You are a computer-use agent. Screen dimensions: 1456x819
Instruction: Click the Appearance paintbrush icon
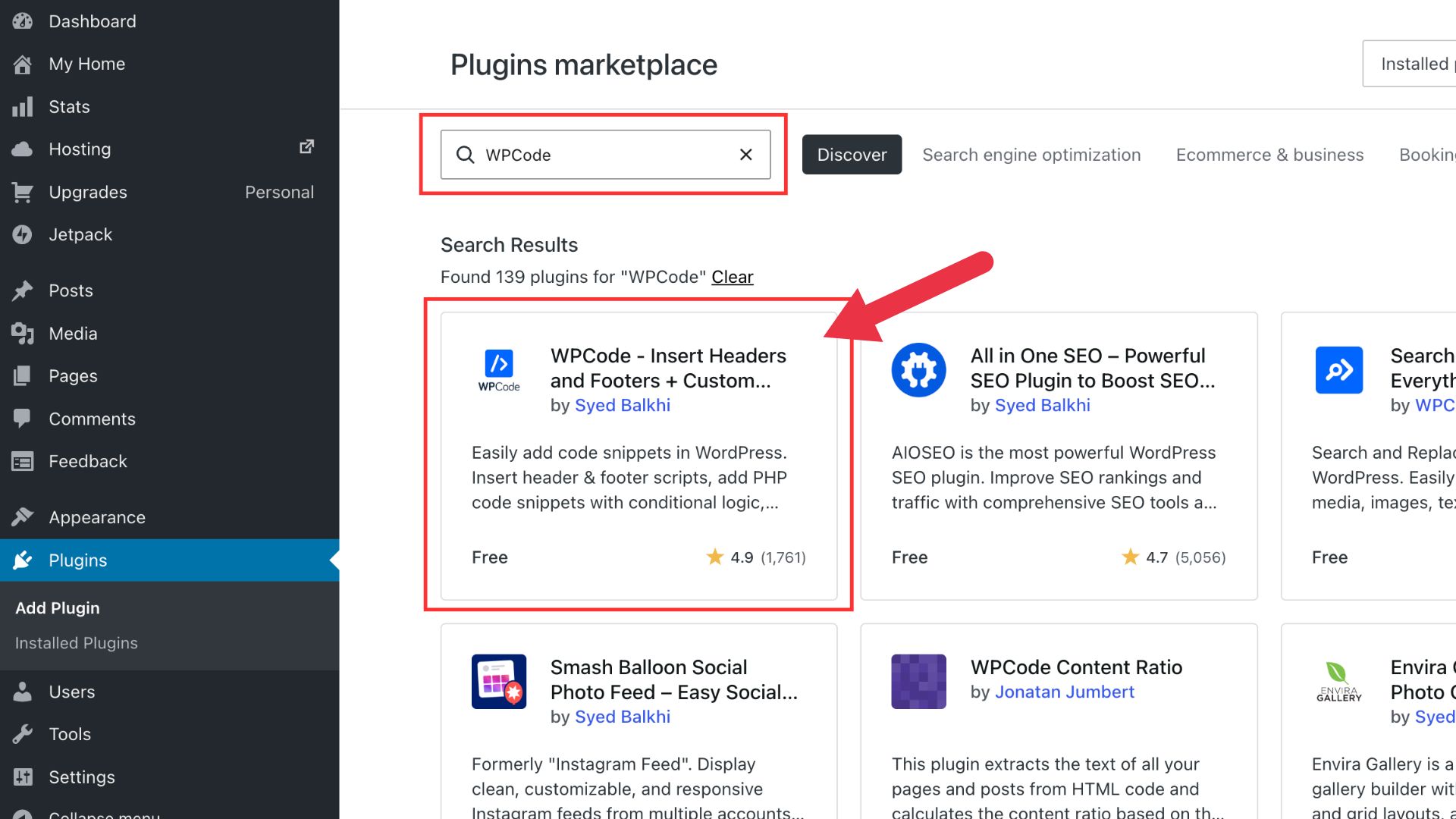(23, 517)
